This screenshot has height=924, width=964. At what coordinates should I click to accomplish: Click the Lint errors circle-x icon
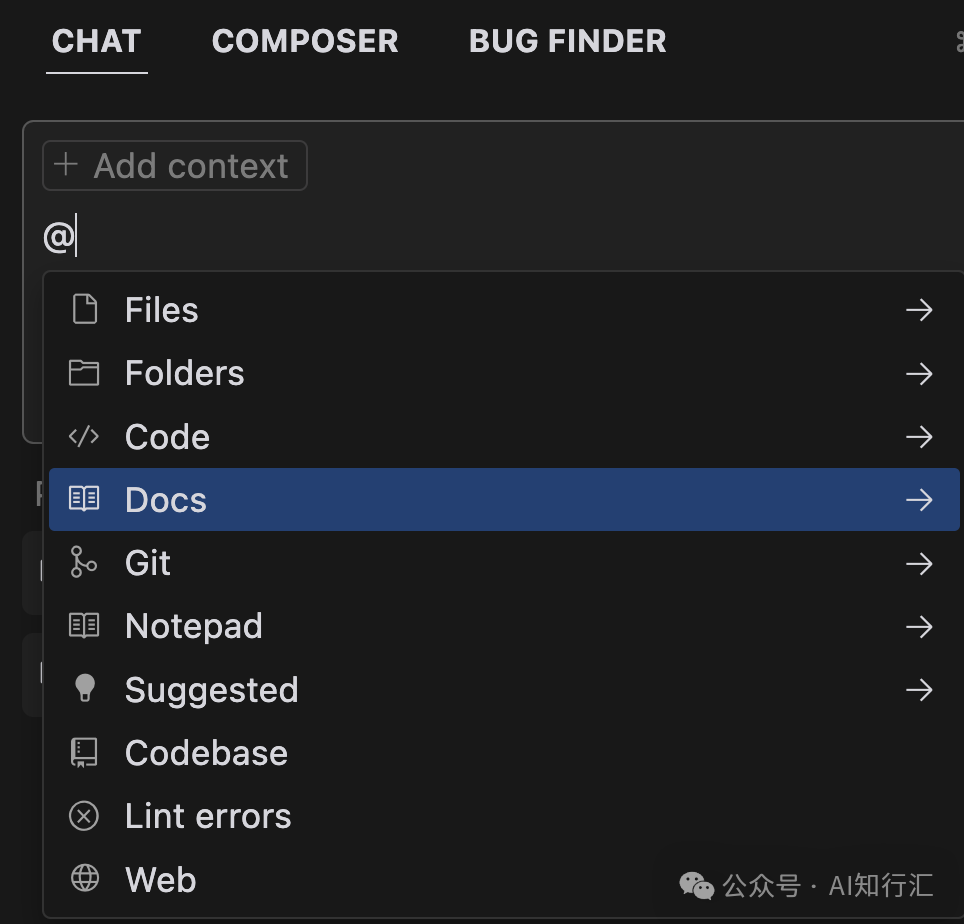pyautogui.click(x=84, y=816)
